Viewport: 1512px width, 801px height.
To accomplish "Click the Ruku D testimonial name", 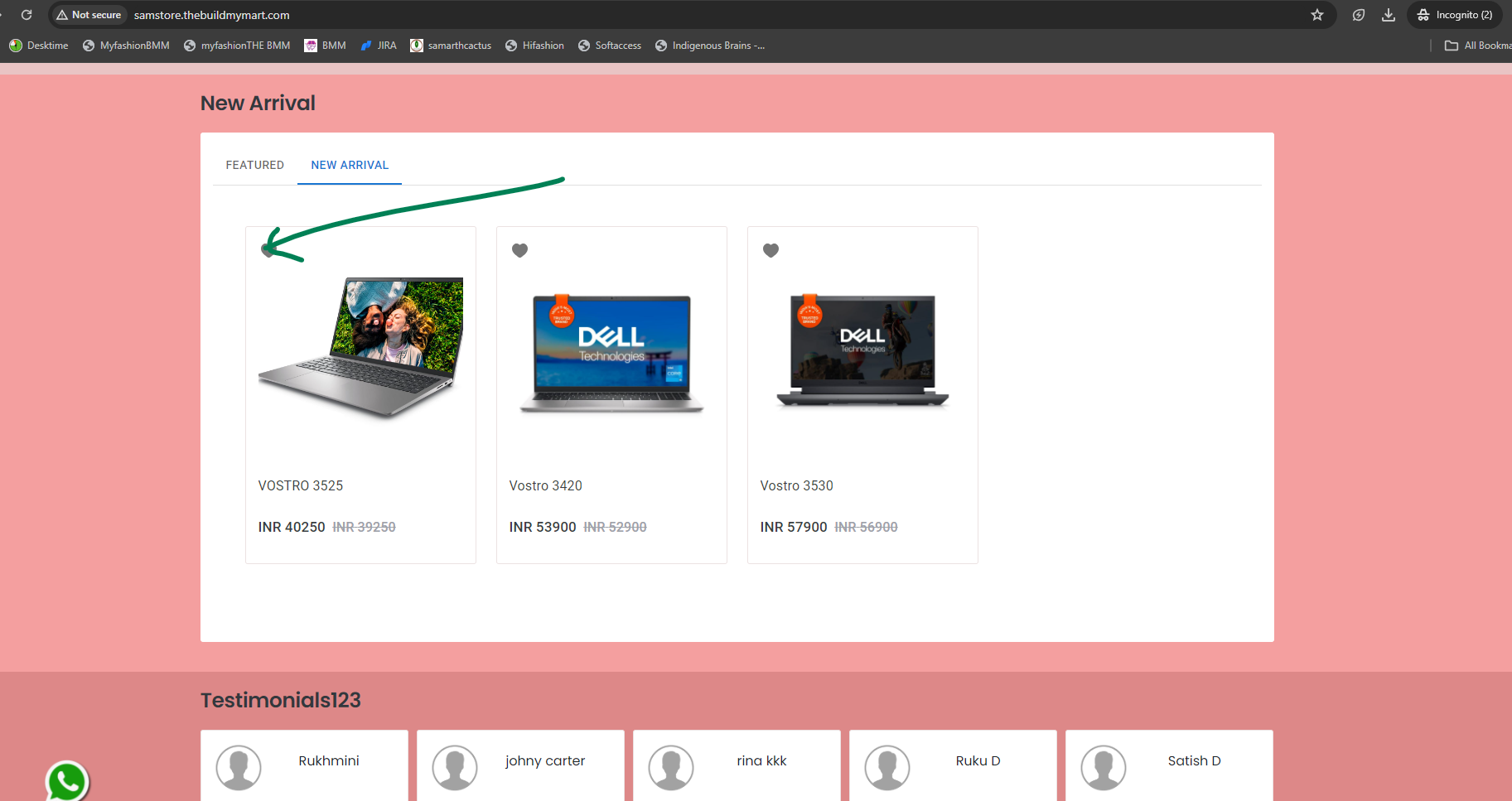I will (x=978, y=760).
